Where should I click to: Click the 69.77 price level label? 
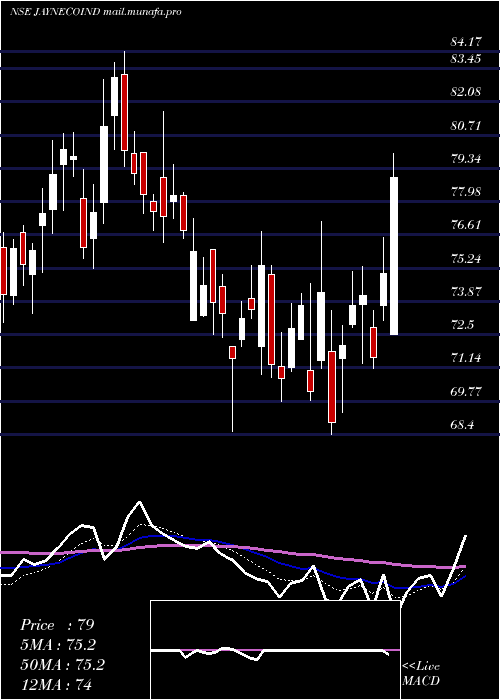pos(466,392)
